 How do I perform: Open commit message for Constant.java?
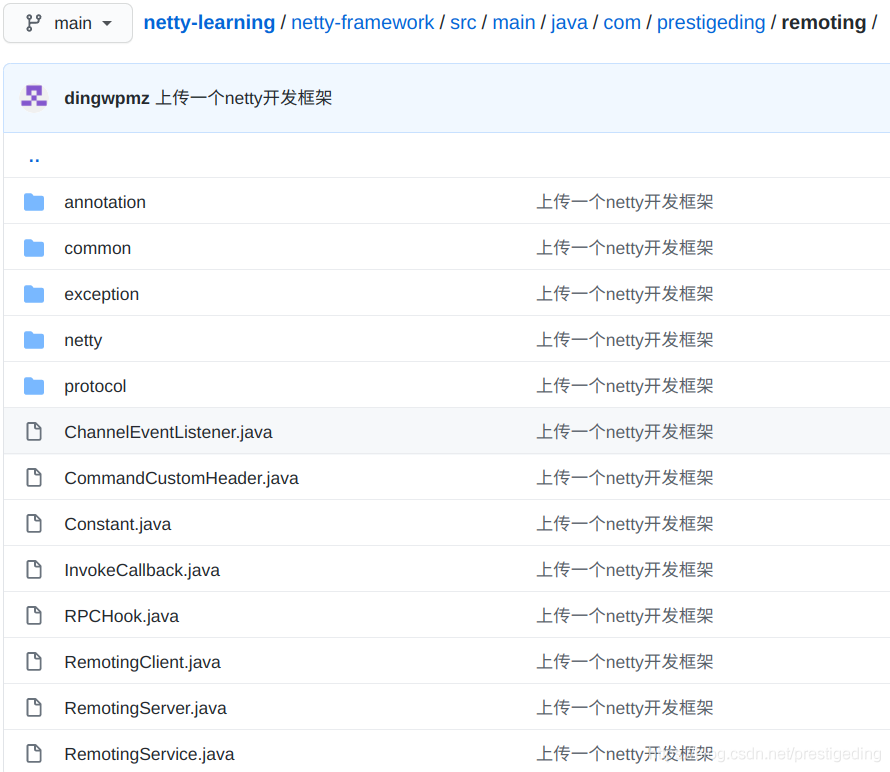point(625,523)
